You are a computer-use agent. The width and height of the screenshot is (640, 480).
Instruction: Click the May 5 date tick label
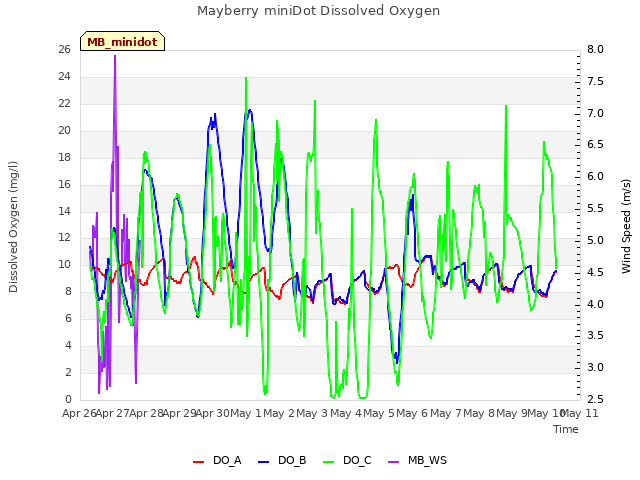coord(379,413)
